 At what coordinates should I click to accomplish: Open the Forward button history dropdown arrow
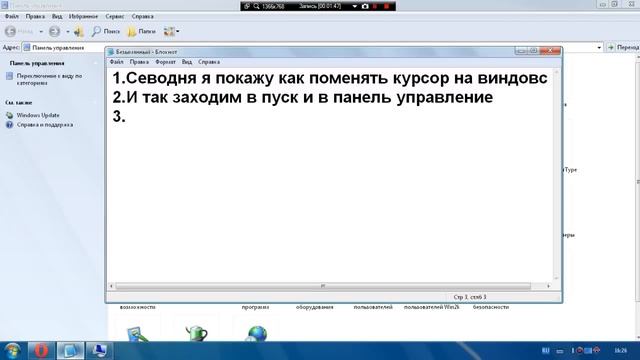tap(67, 31)
